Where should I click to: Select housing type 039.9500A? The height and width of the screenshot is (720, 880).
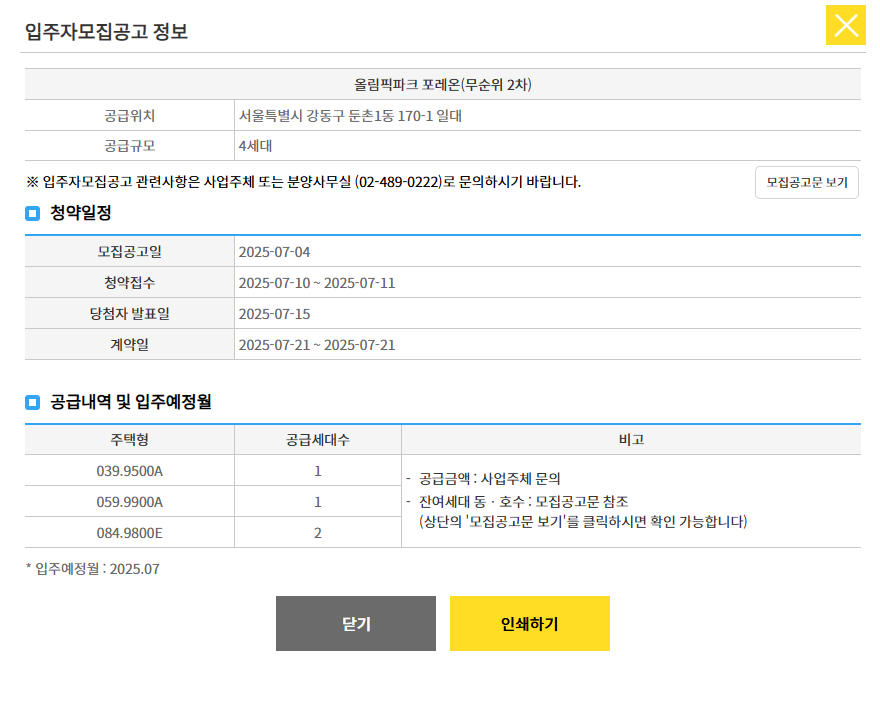click(x=130, y=471)
